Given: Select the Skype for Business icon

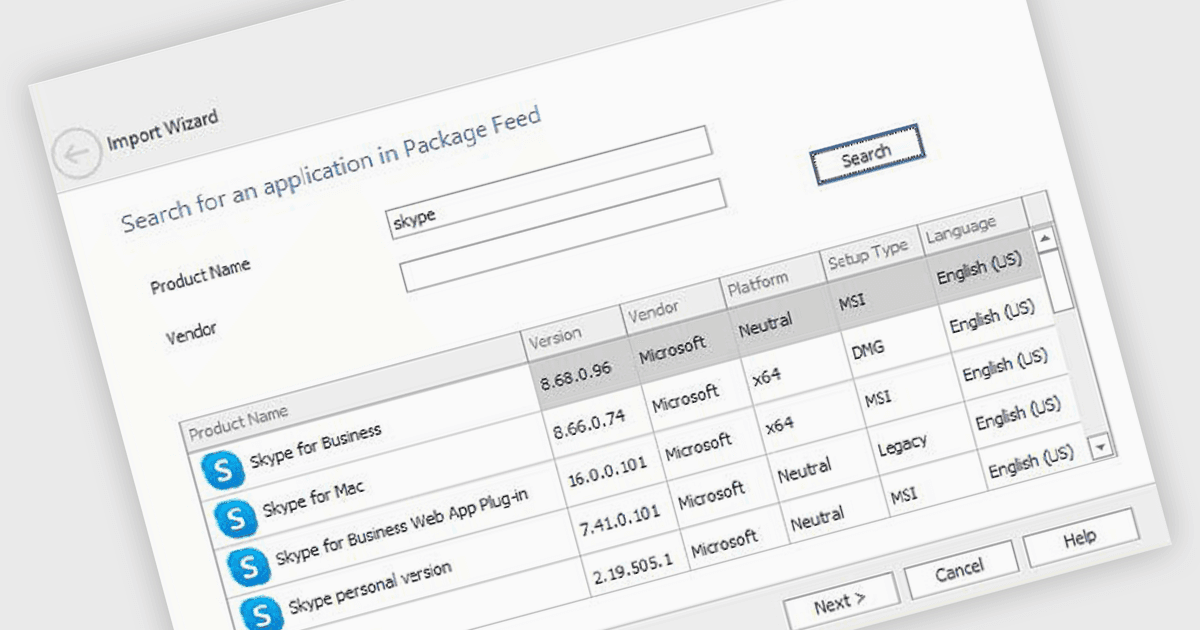Looking at the screenshot, I should [221, 471].
